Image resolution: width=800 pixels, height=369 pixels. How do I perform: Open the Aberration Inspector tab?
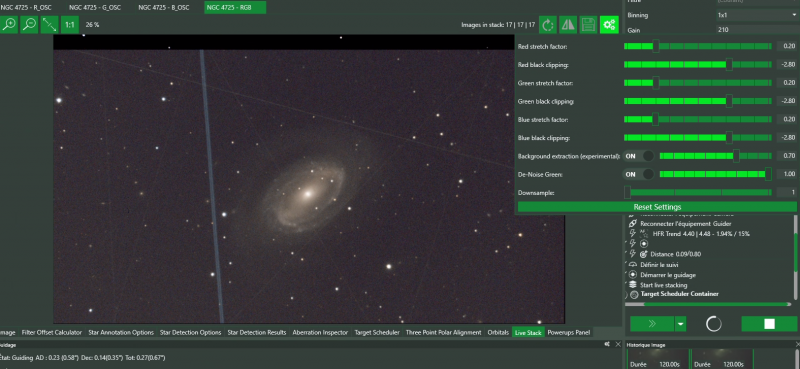320,332
